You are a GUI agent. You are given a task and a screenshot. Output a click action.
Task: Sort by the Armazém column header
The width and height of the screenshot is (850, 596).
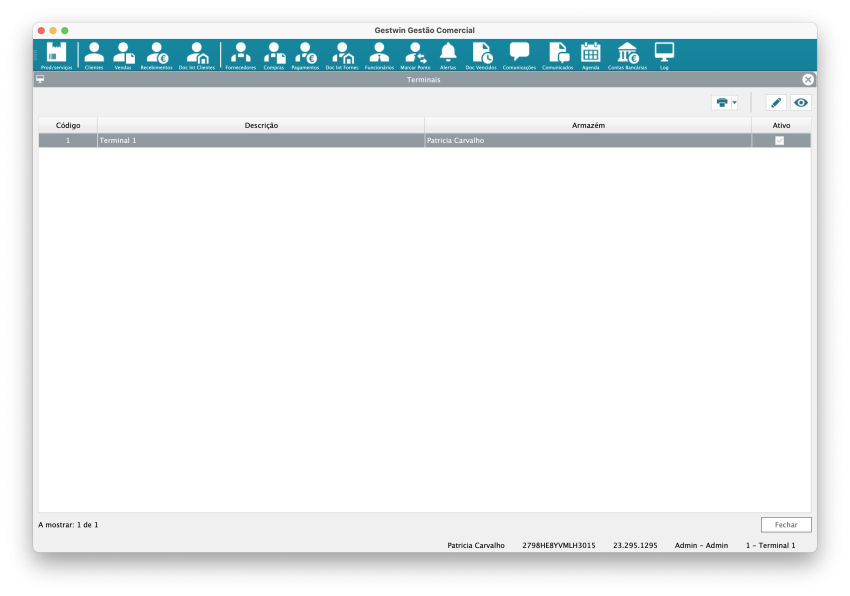pos(588,125)
